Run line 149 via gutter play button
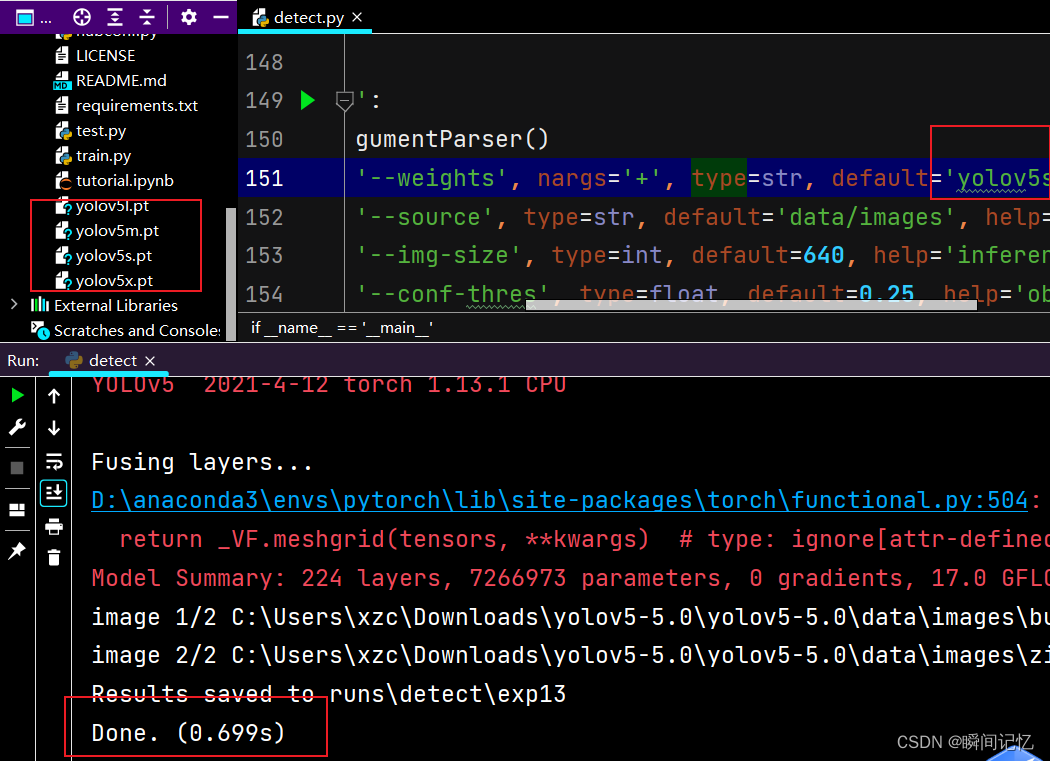1050x761 pixels. pos(307,100)
